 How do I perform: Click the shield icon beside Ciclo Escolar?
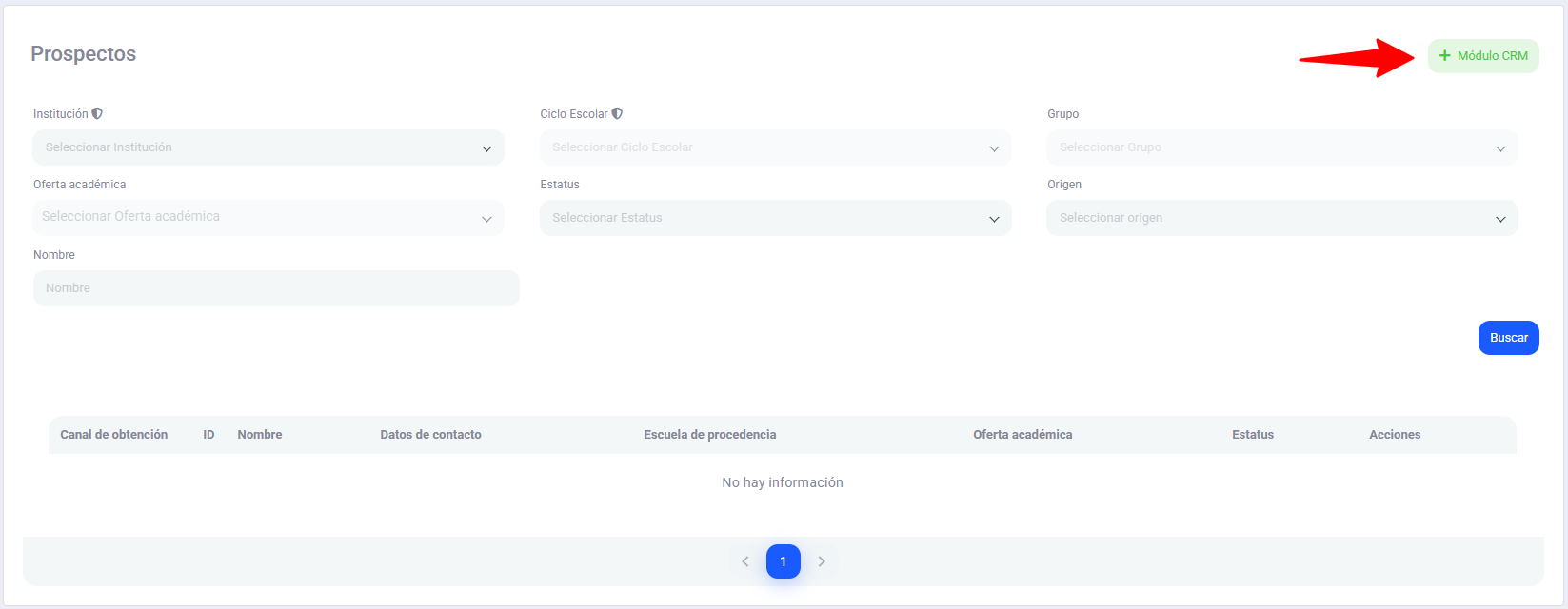coord(617,114)
